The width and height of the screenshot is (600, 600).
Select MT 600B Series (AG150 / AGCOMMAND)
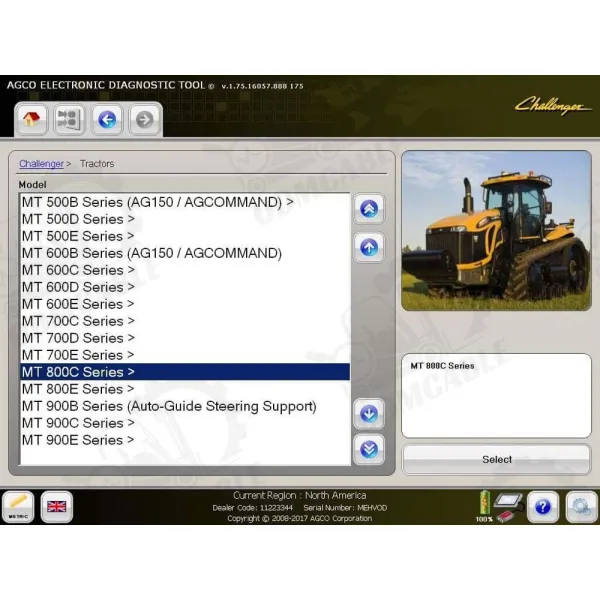152,253
